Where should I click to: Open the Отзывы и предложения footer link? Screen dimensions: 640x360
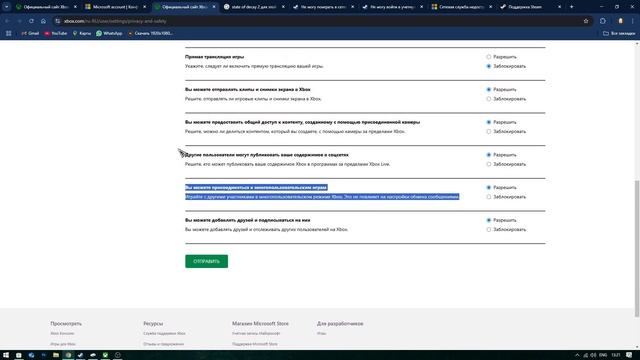point(163,344)
